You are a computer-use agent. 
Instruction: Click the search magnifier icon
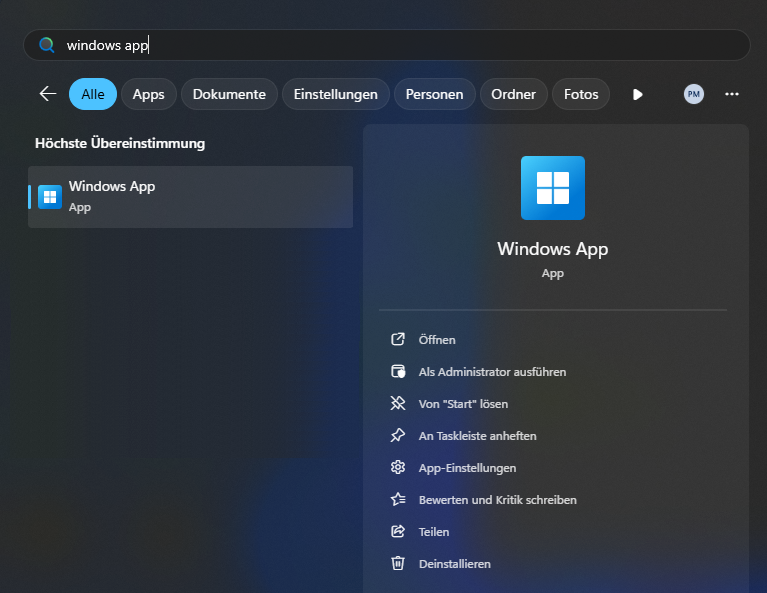46,45
